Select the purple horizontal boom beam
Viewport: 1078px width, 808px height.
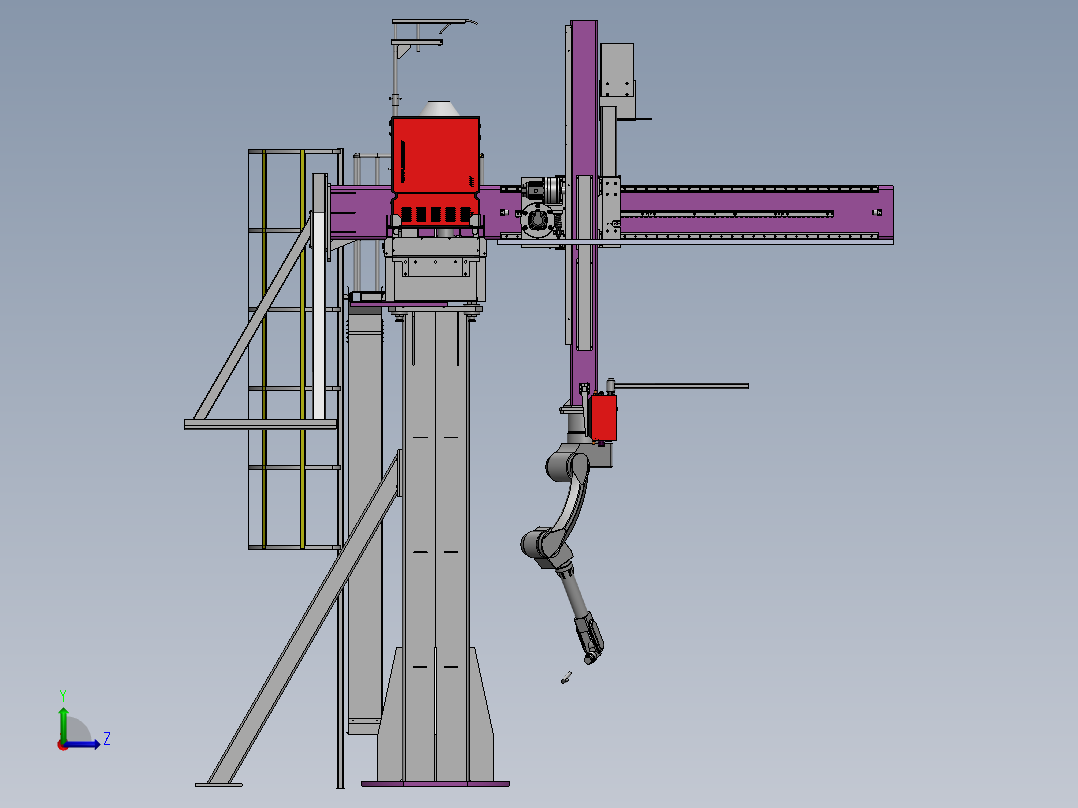pyautogui.click(x=756, y=213)
